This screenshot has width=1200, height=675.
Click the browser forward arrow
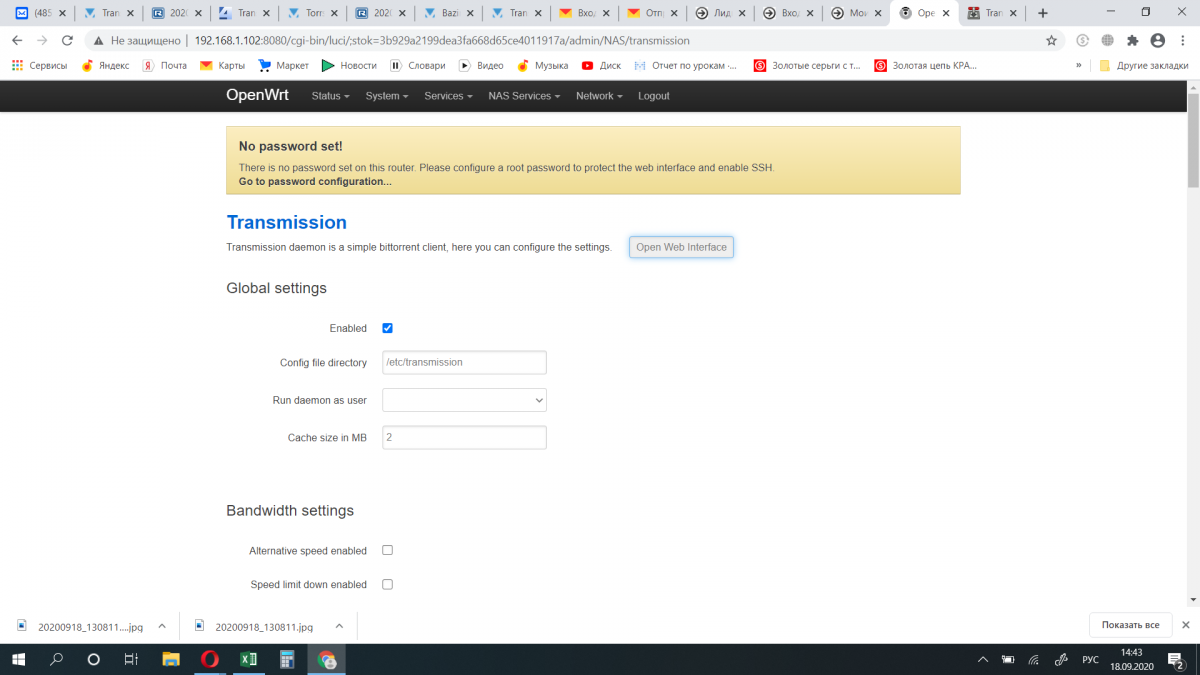(42, 40)
